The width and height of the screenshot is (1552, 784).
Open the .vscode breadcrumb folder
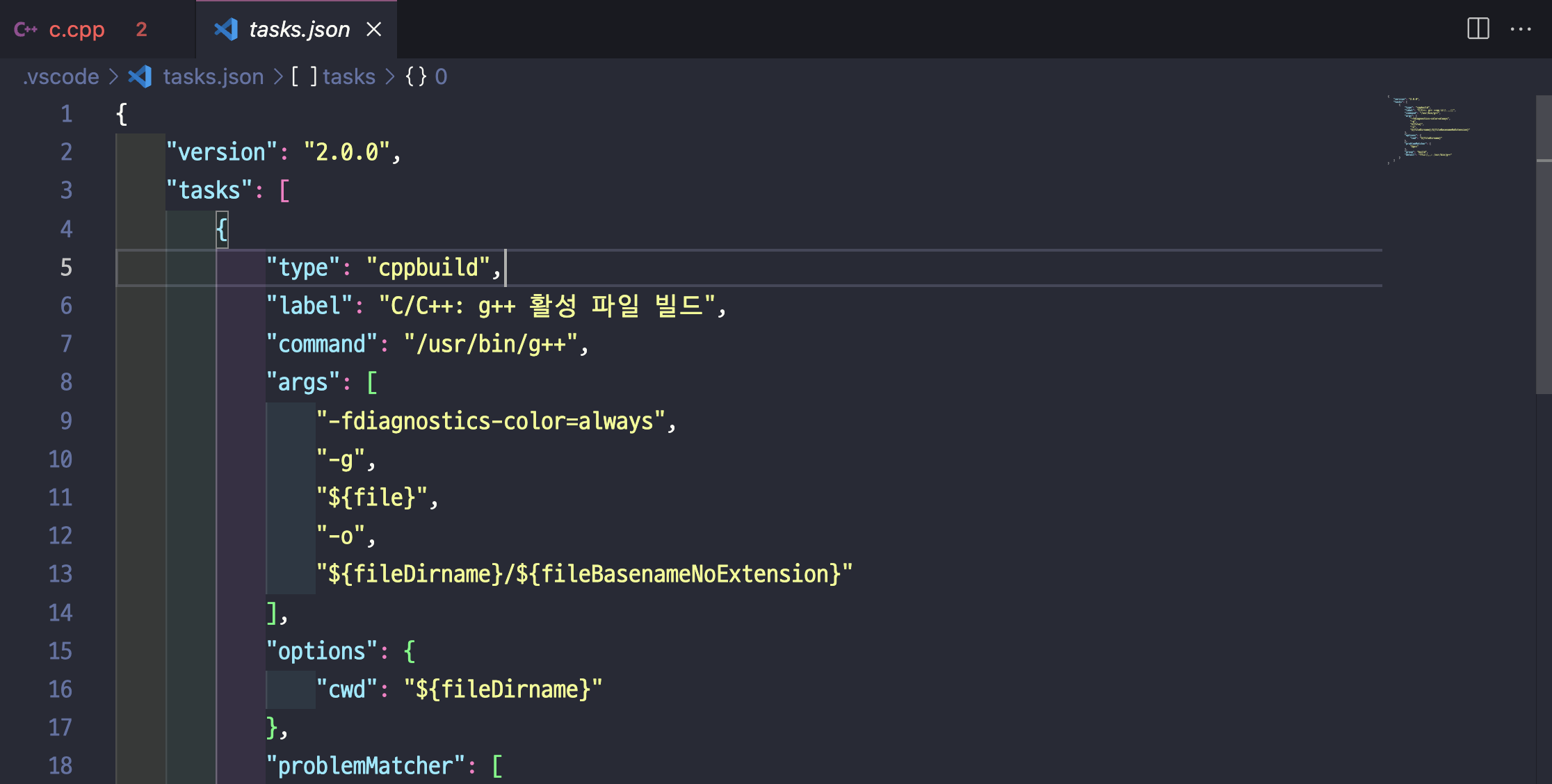61,76
